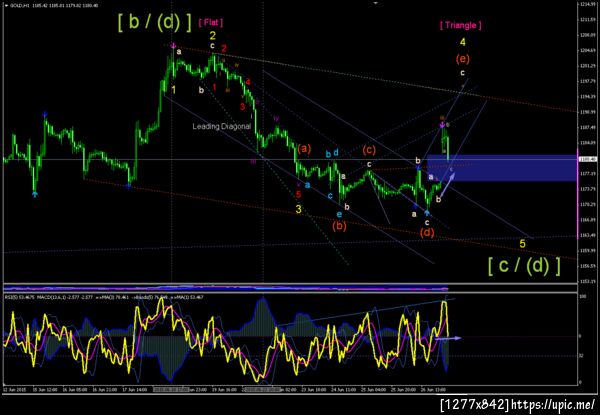Click the '26 Jun 13:00' time axis label

click(432, 389)
